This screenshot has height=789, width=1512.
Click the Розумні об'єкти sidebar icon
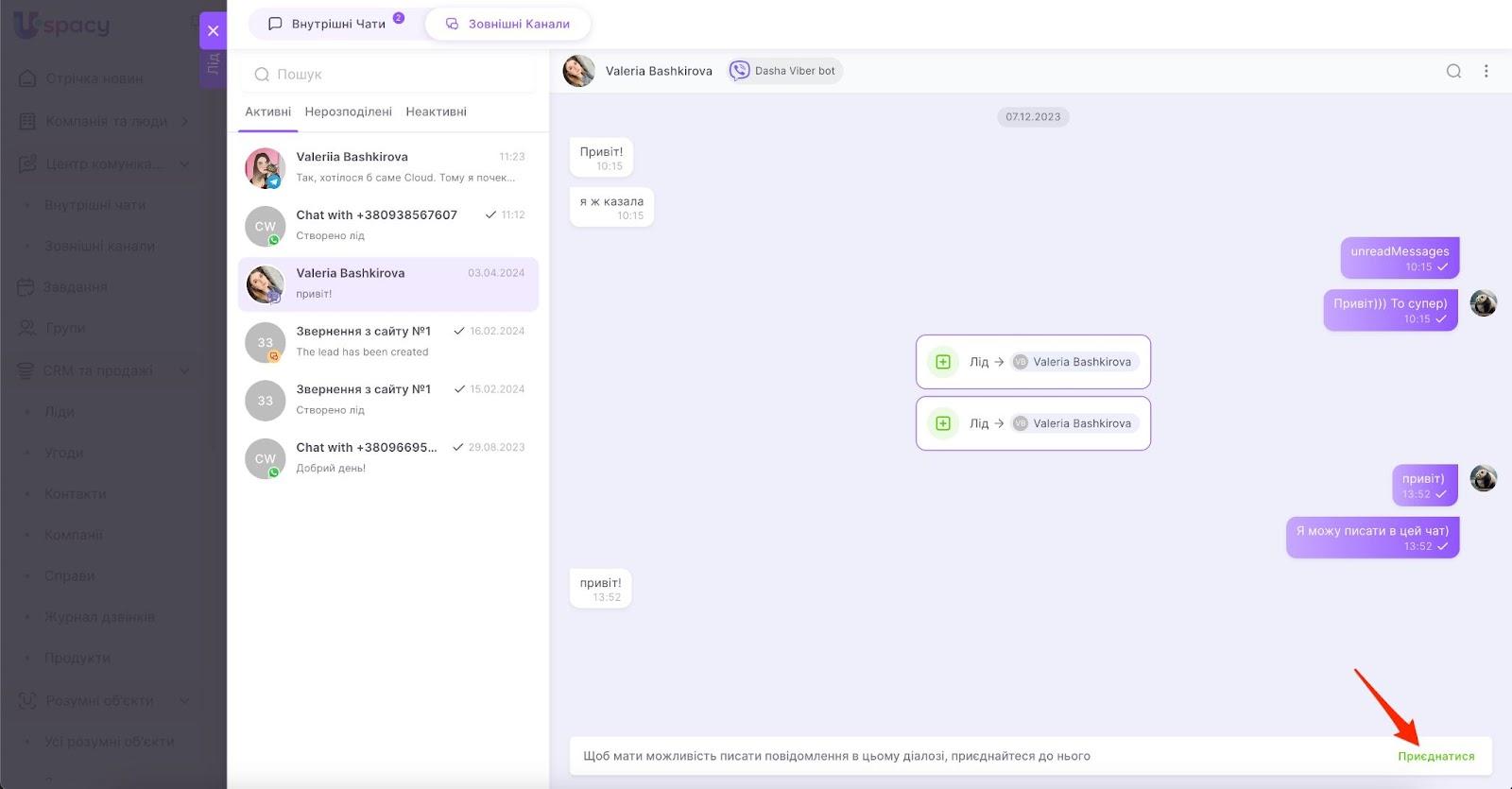point(27,700)
